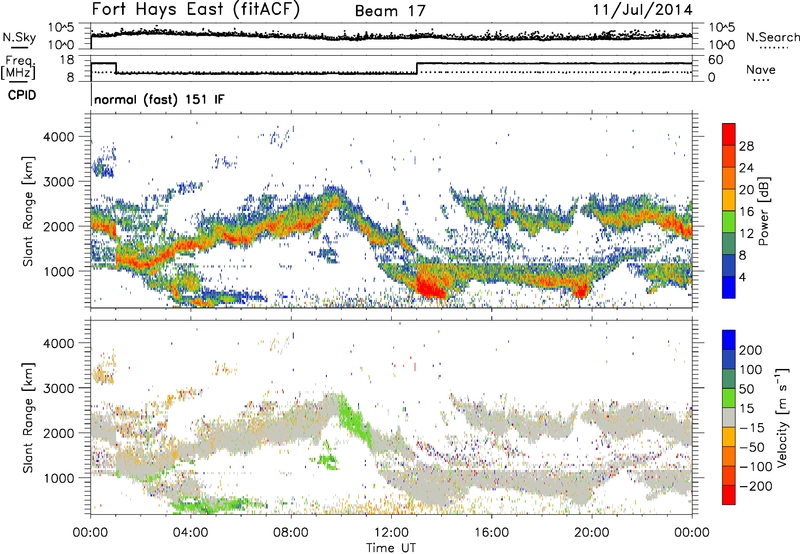Click the "04:00" time axis tick
800x554 pixels.
click(x=191, y=533)
